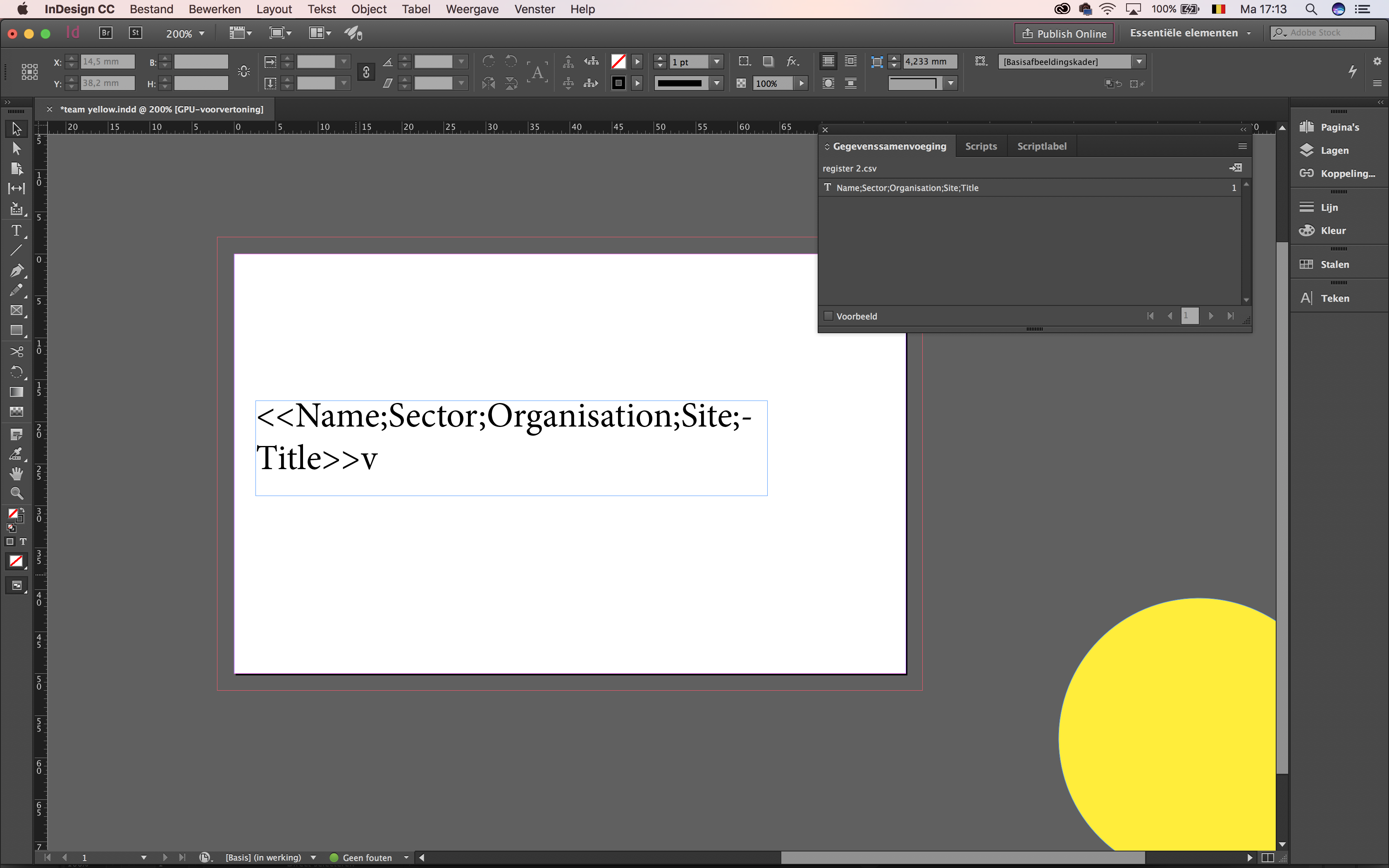This screenshot has height=868, width=1389.
Task: Open the 200% zoom level dropdown
Action: (x=201, y=34)
